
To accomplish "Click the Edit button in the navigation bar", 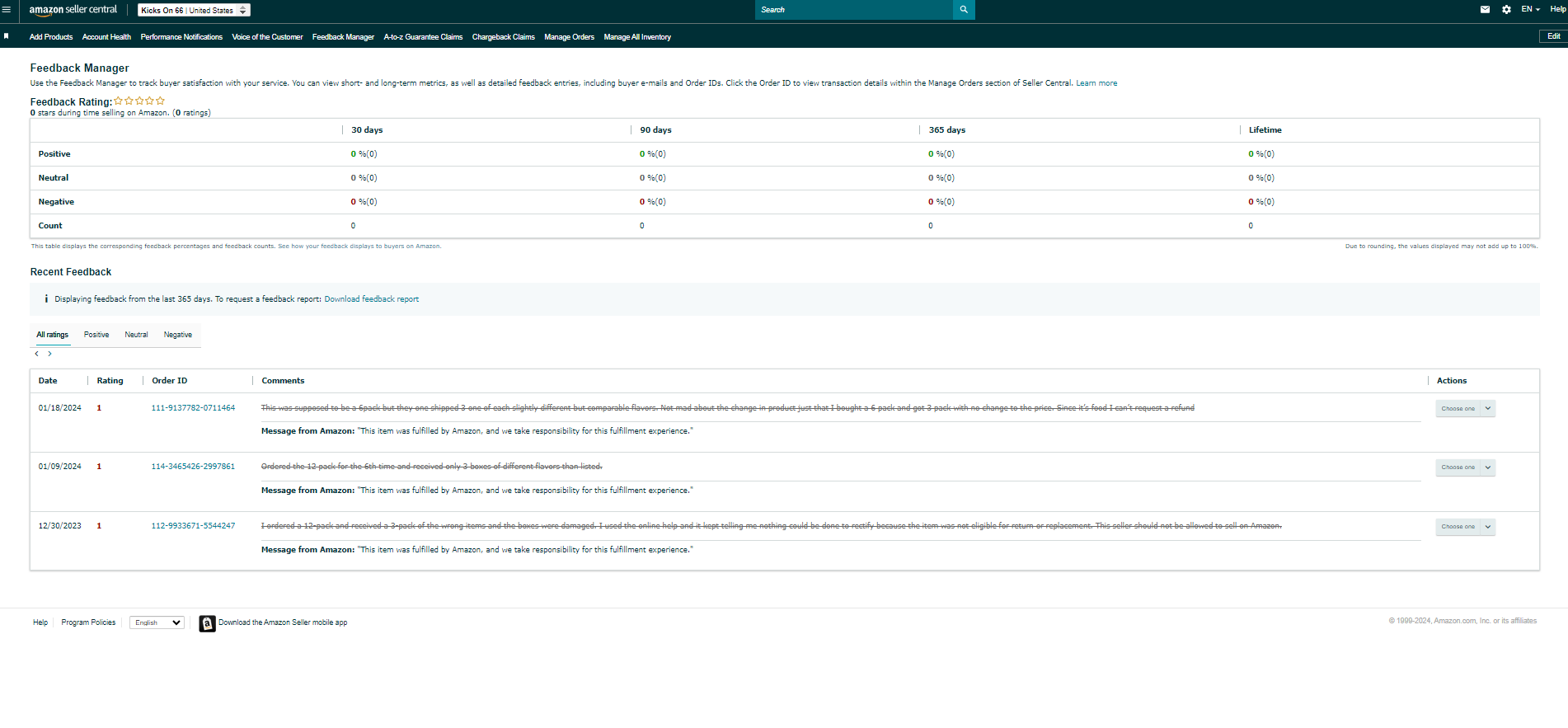I will 1553,36.
